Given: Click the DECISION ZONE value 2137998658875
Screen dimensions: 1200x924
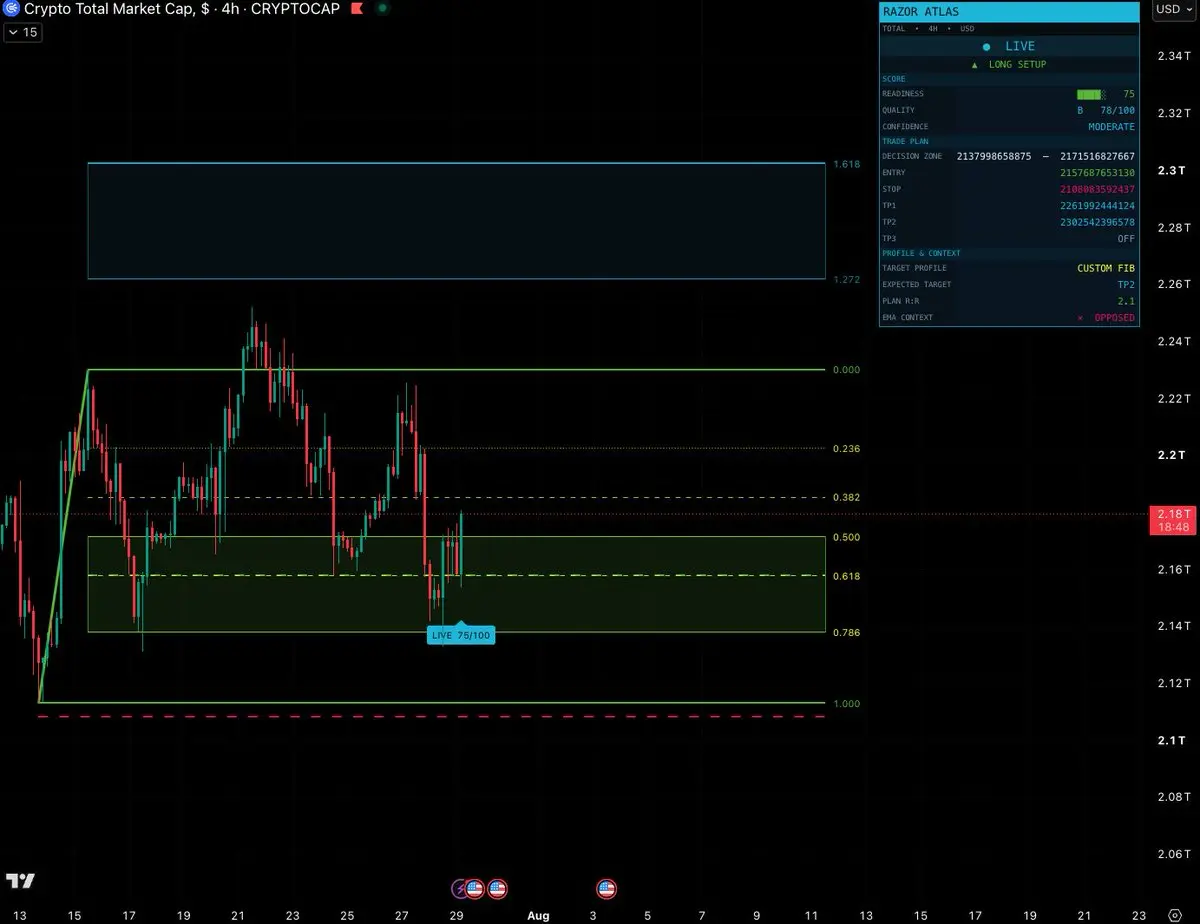Looking at the screenshot, I should pos(994,156).
